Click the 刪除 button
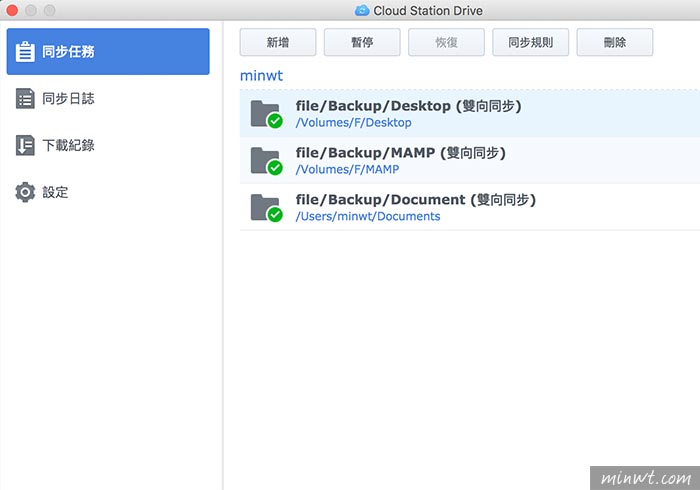The width and height of the screenshot is (700, 490). click(615, 42)
